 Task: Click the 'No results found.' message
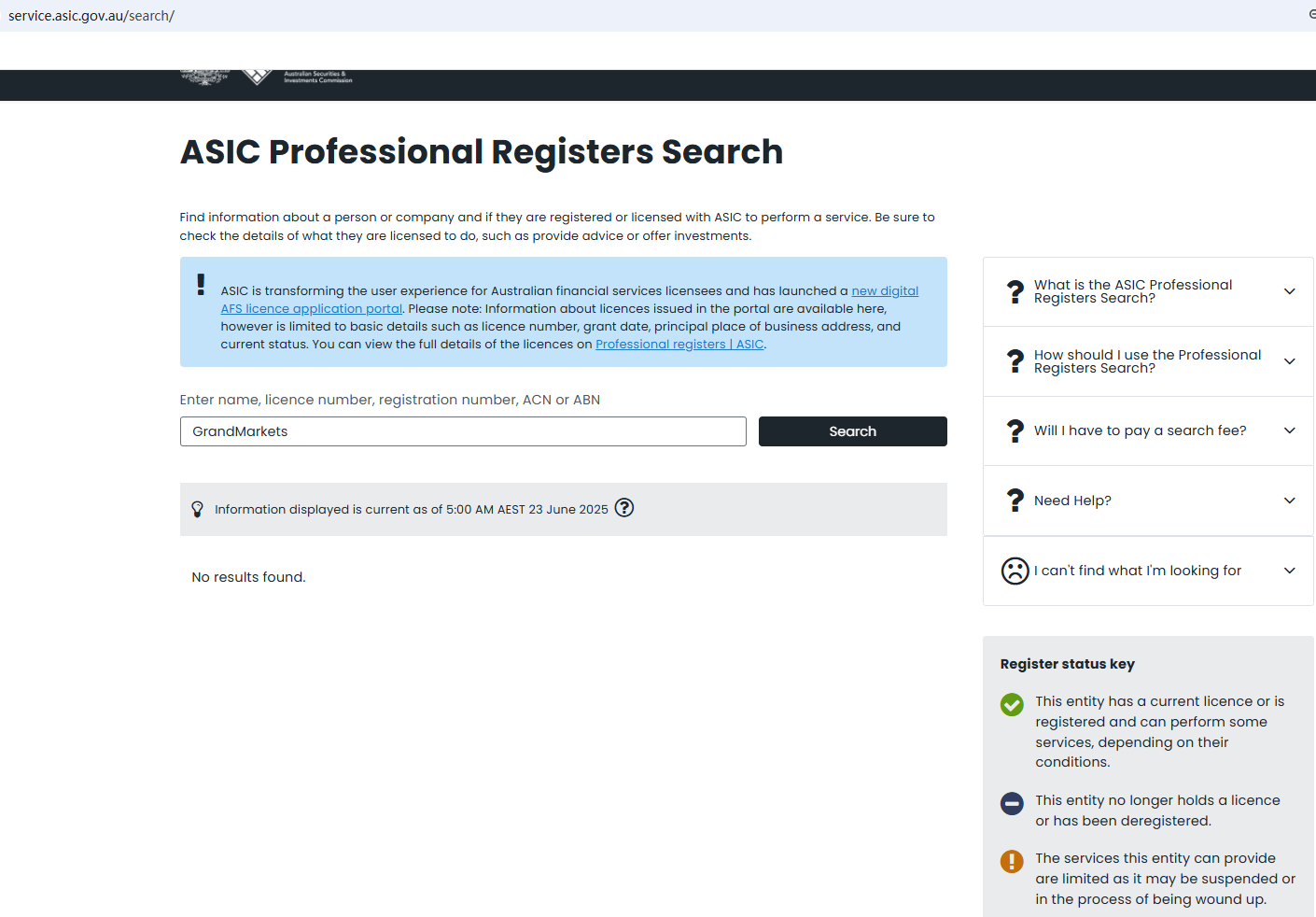248,577
